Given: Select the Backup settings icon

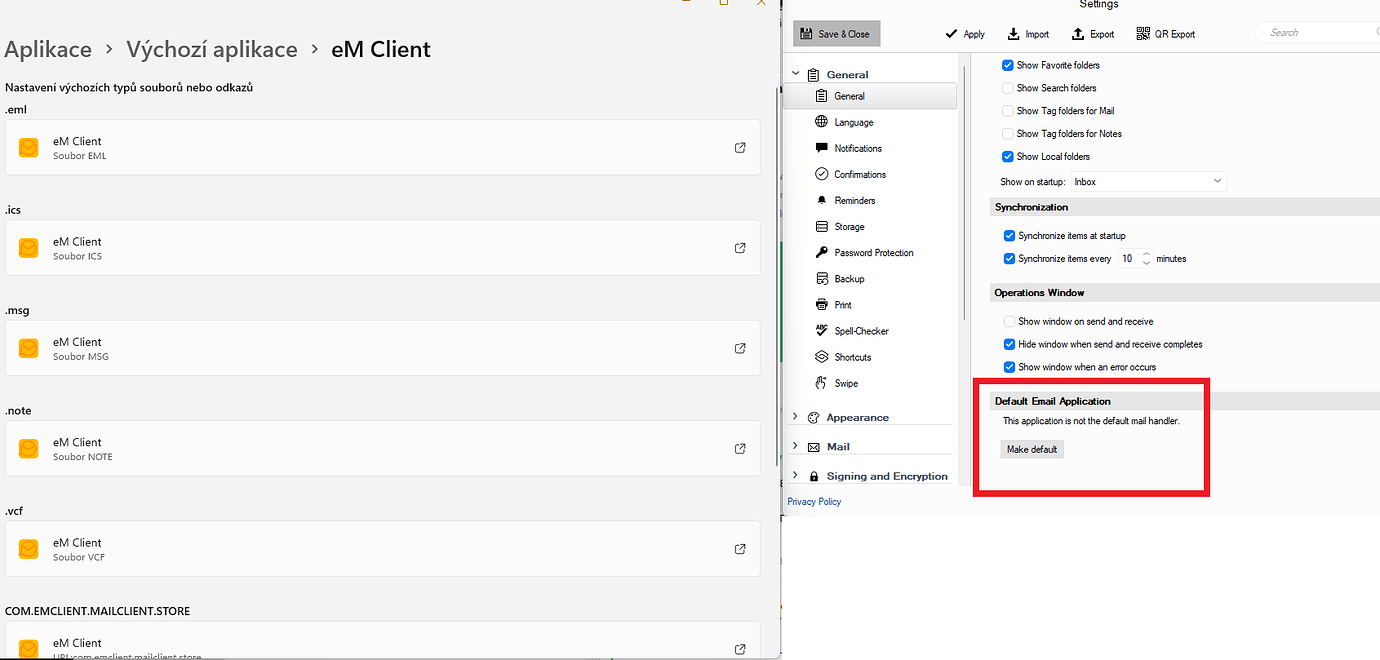Looking at the screenshot, I should click(x=821, y=278).
